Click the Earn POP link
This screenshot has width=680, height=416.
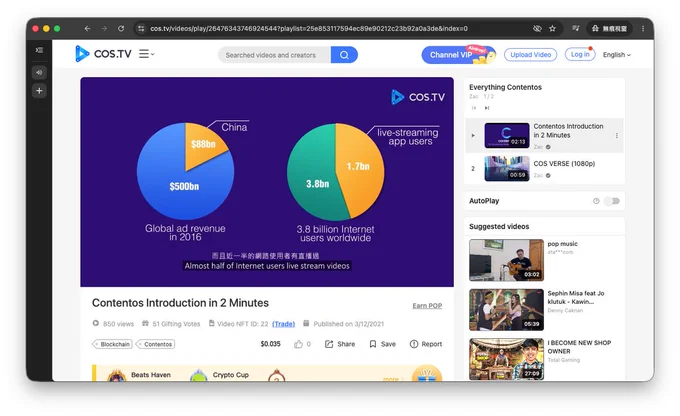tap(427, 305)
